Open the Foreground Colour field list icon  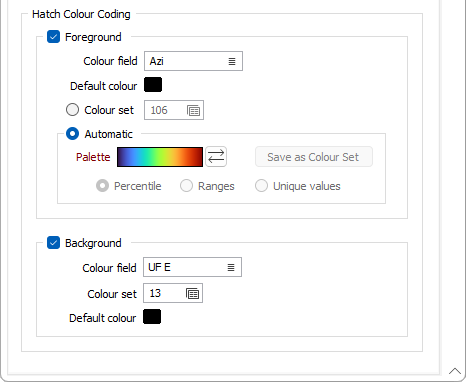[232, 61]
